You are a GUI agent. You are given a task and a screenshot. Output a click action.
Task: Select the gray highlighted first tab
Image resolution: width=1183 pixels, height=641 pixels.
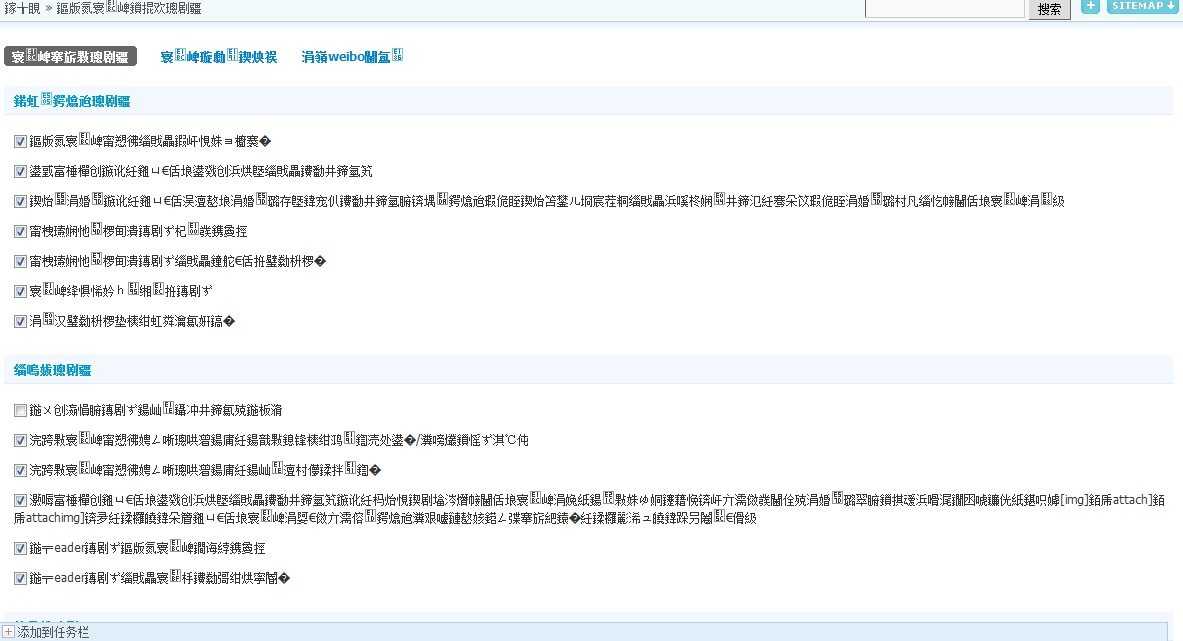pyautogui.click(x=70, y=57)
